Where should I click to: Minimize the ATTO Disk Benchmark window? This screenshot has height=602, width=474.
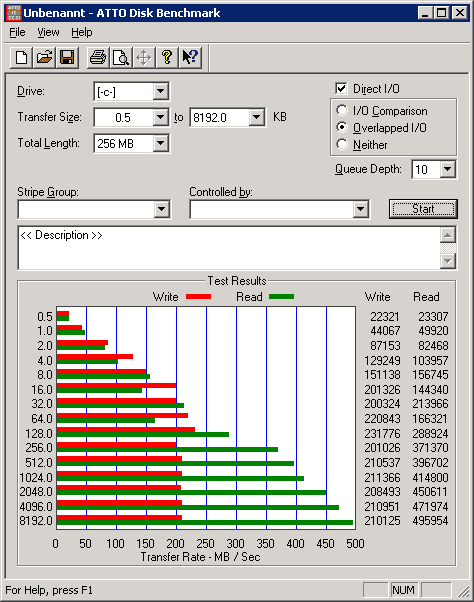pyautogui.click(x=425, y=13)
